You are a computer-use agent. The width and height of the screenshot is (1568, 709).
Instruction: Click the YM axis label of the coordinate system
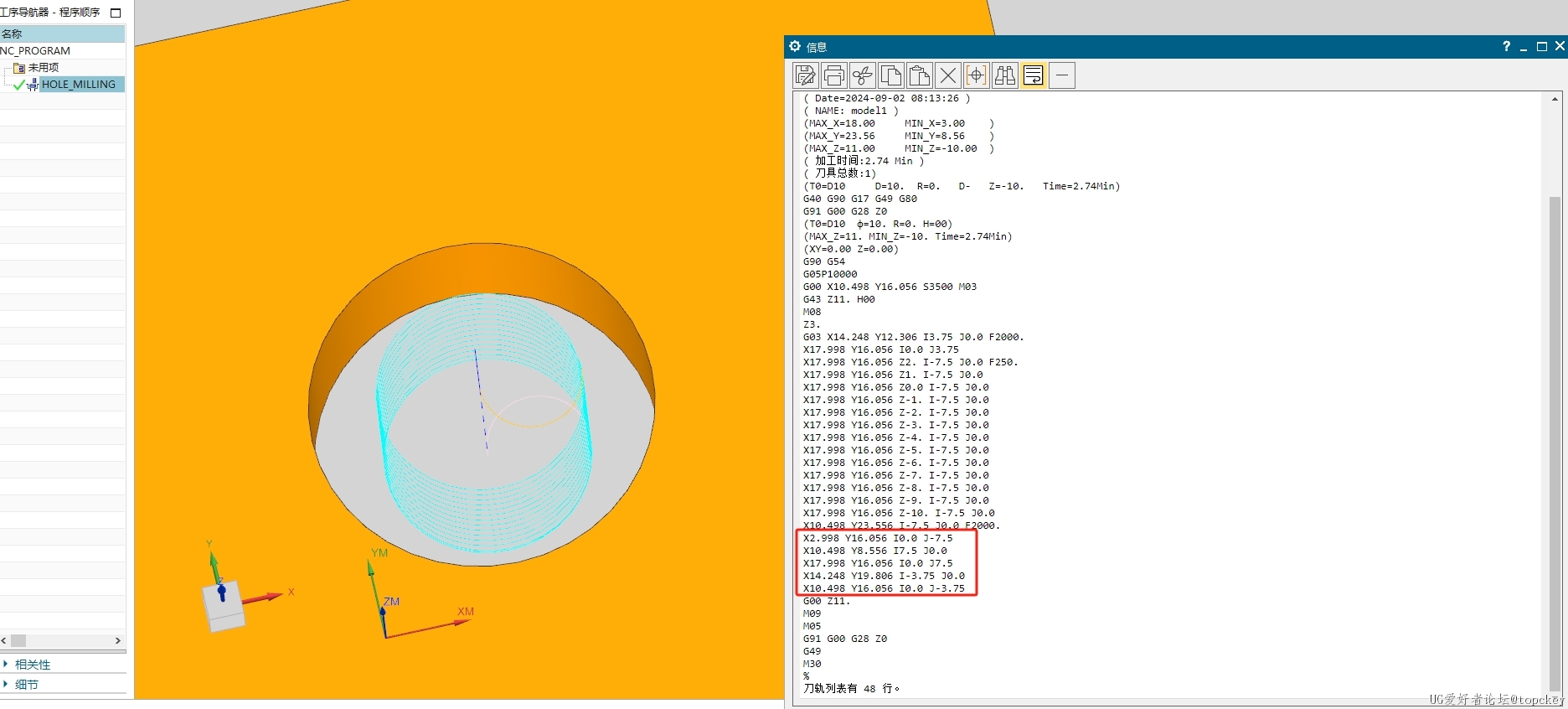[379, 552]
